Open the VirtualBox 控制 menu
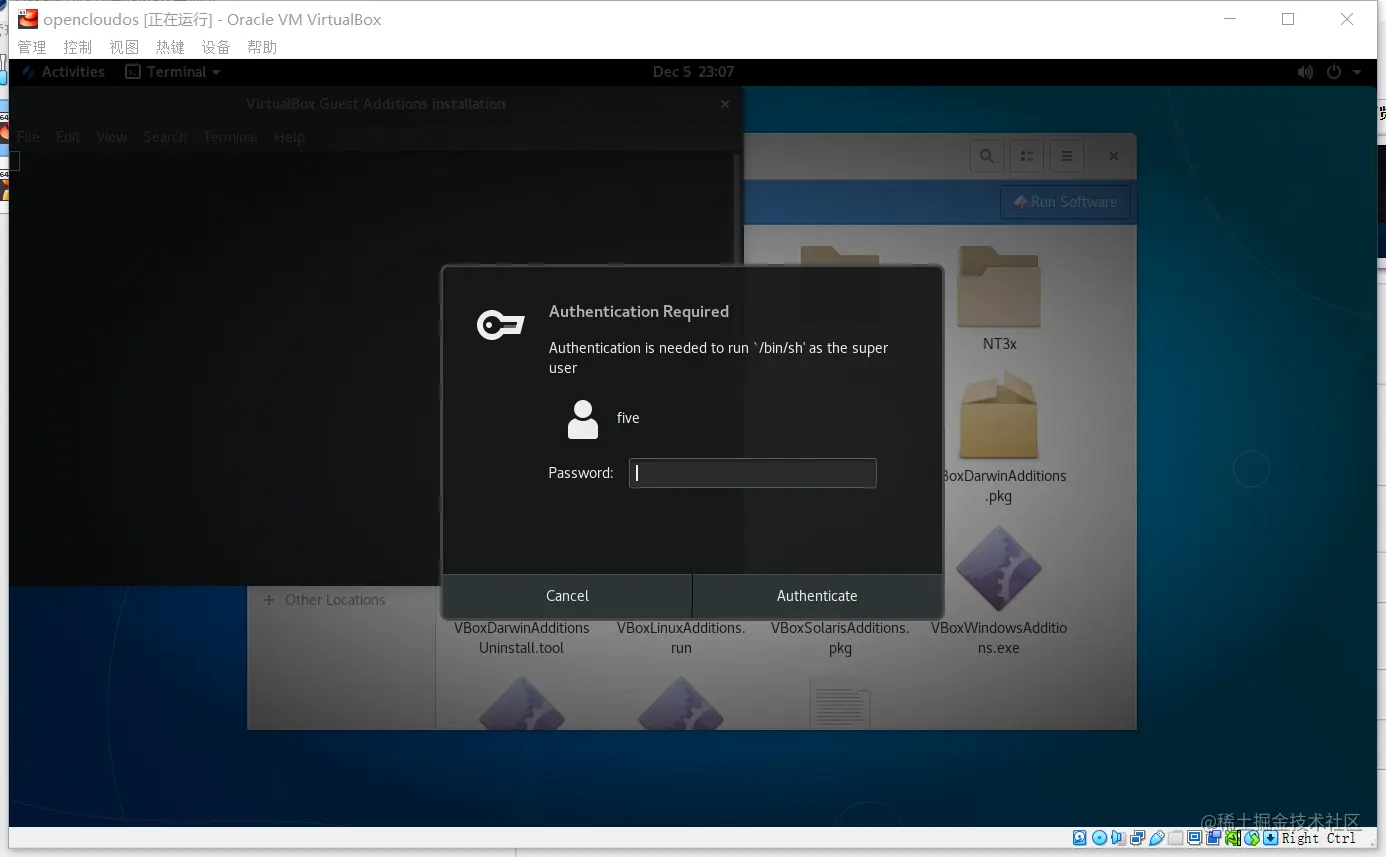 (78, 47)
